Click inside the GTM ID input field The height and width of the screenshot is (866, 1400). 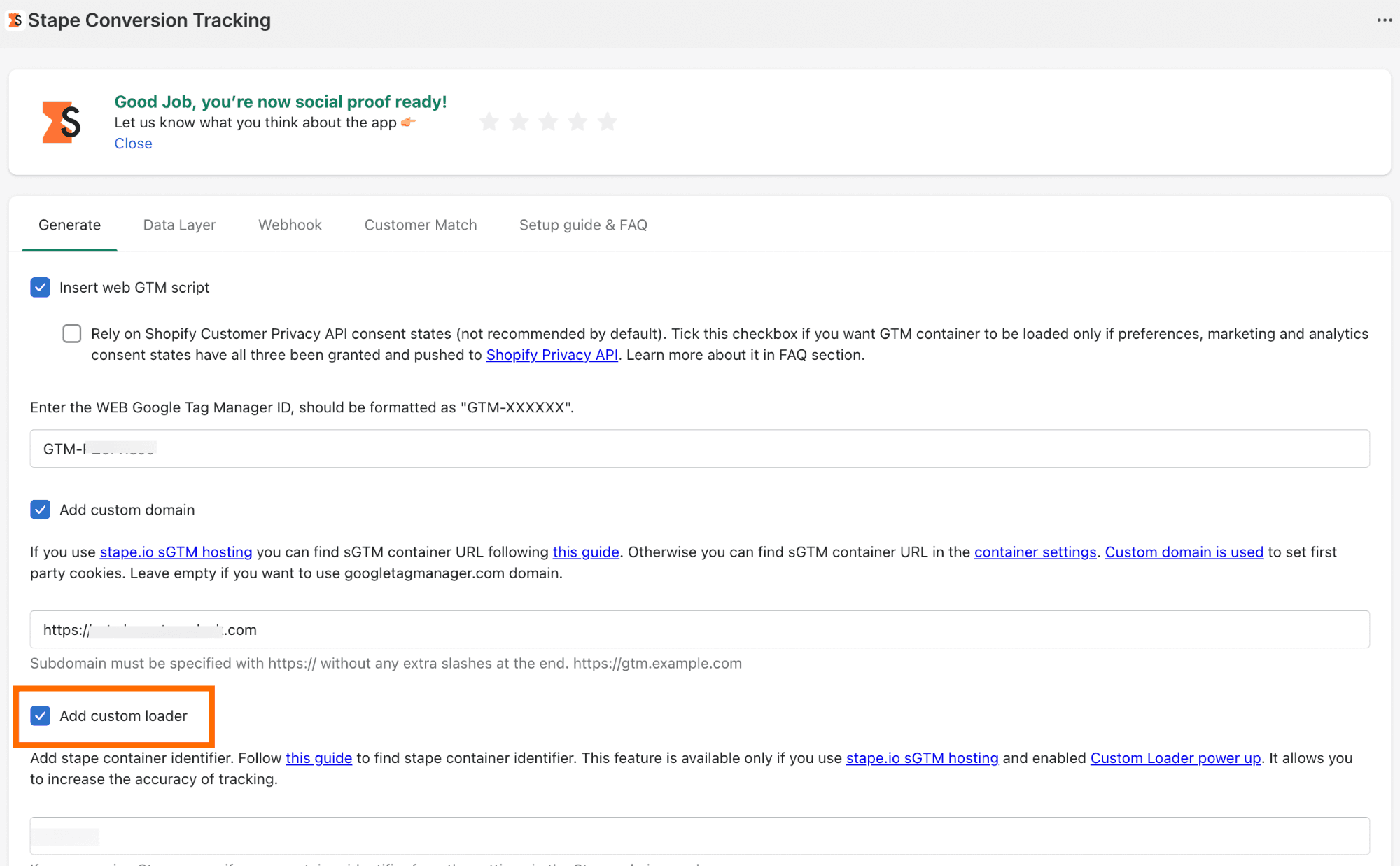click(350, 448)
